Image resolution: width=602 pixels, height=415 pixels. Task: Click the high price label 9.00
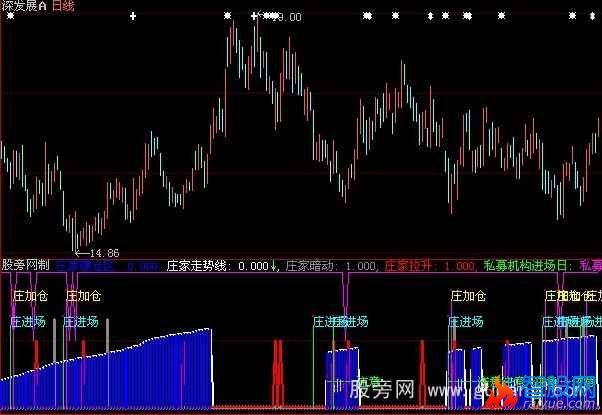pos(289,17)
